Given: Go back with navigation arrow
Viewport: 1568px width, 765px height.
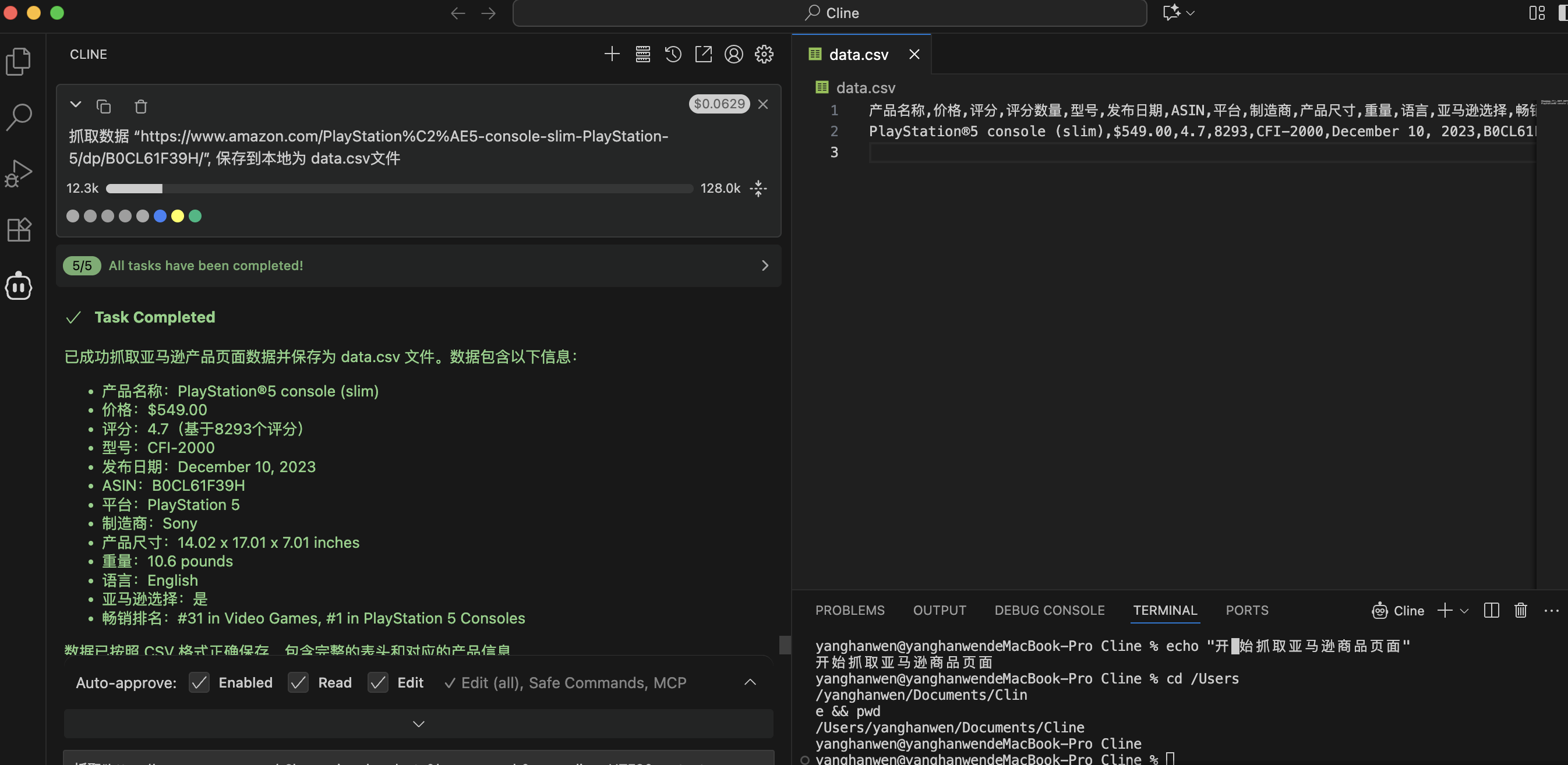Looking at the screenshot, I should coord(458,13).
